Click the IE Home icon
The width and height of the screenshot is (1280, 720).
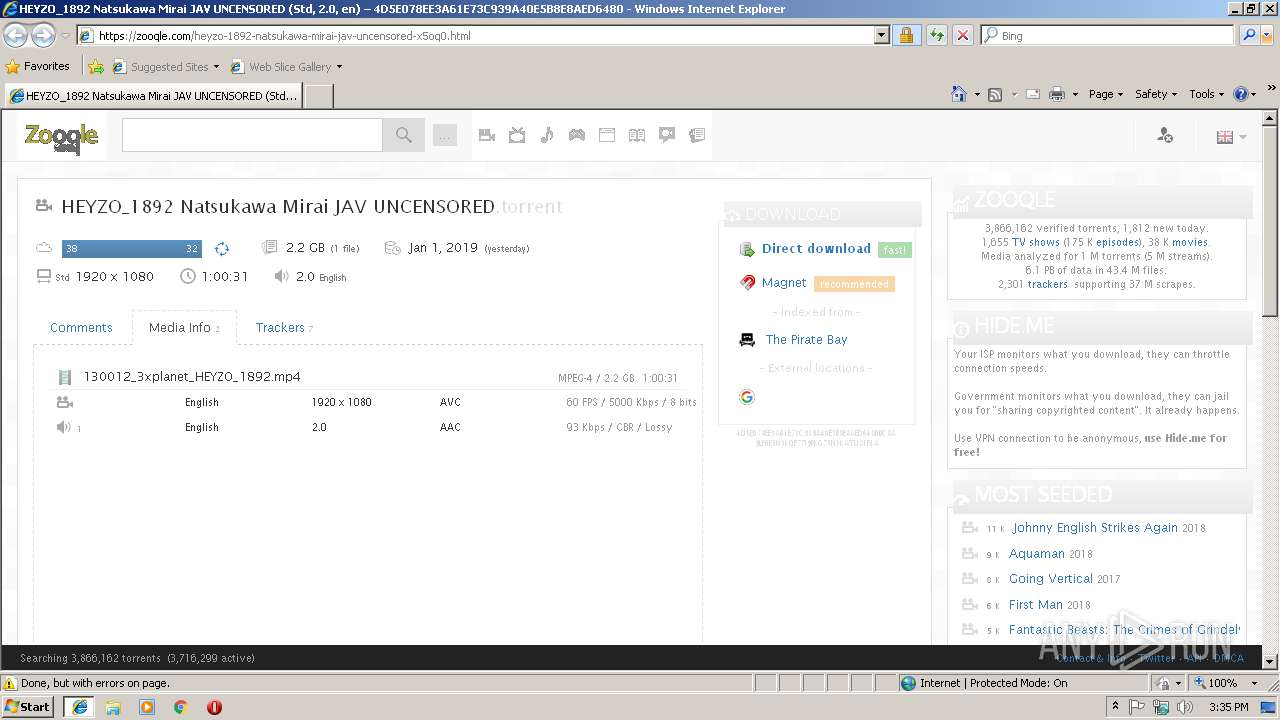pos(959,94)
